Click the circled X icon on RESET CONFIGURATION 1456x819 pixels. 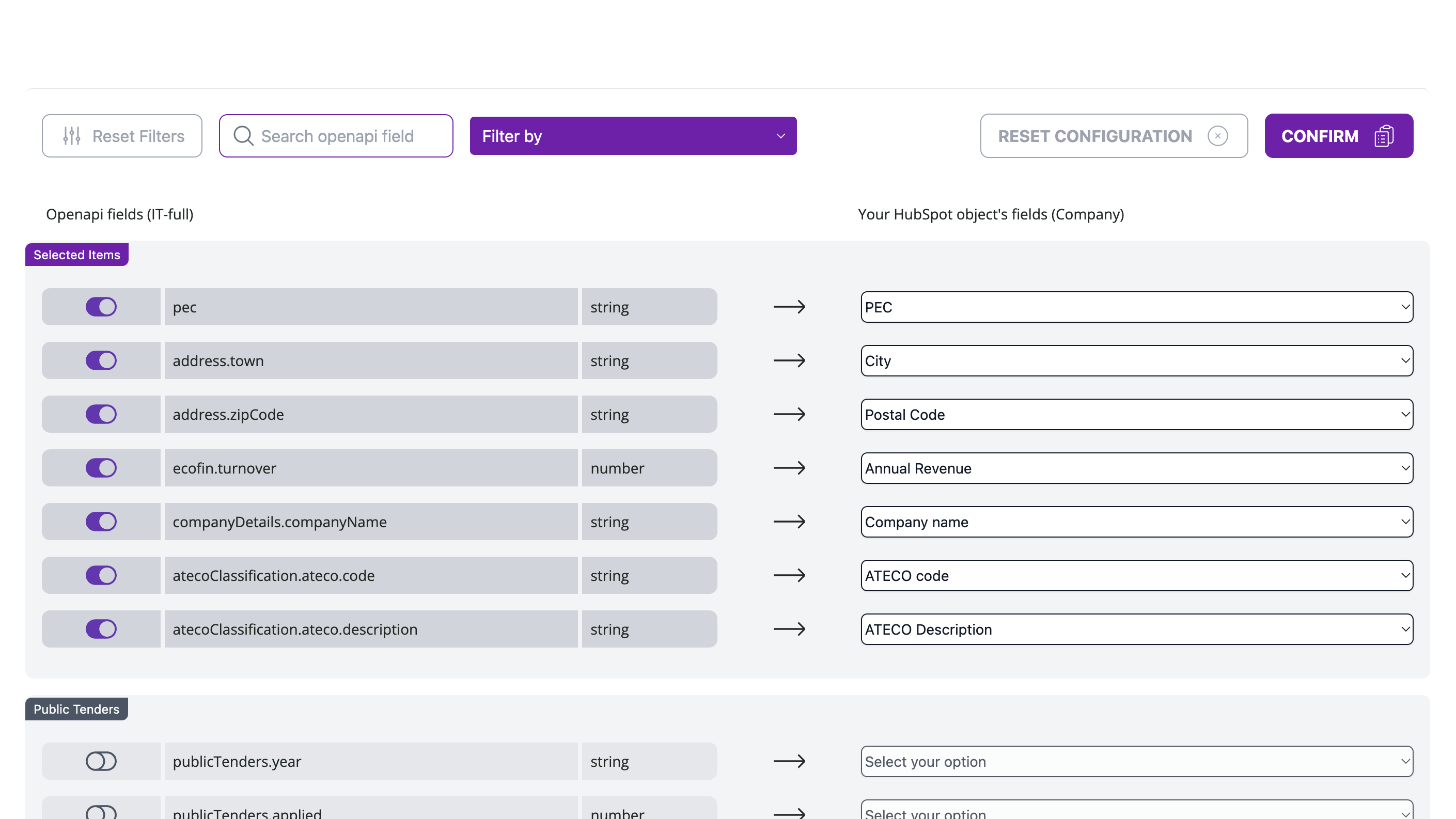point(1217,136)
